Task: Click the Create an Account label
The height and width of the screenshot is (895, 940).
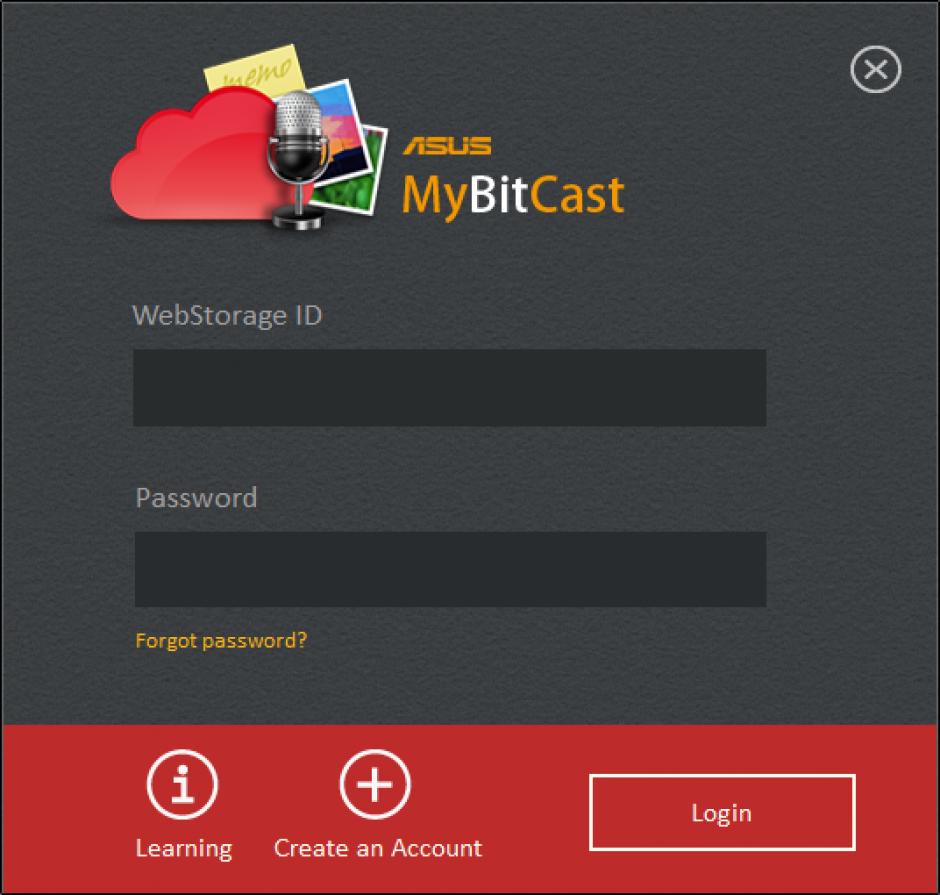Action: 378,848
